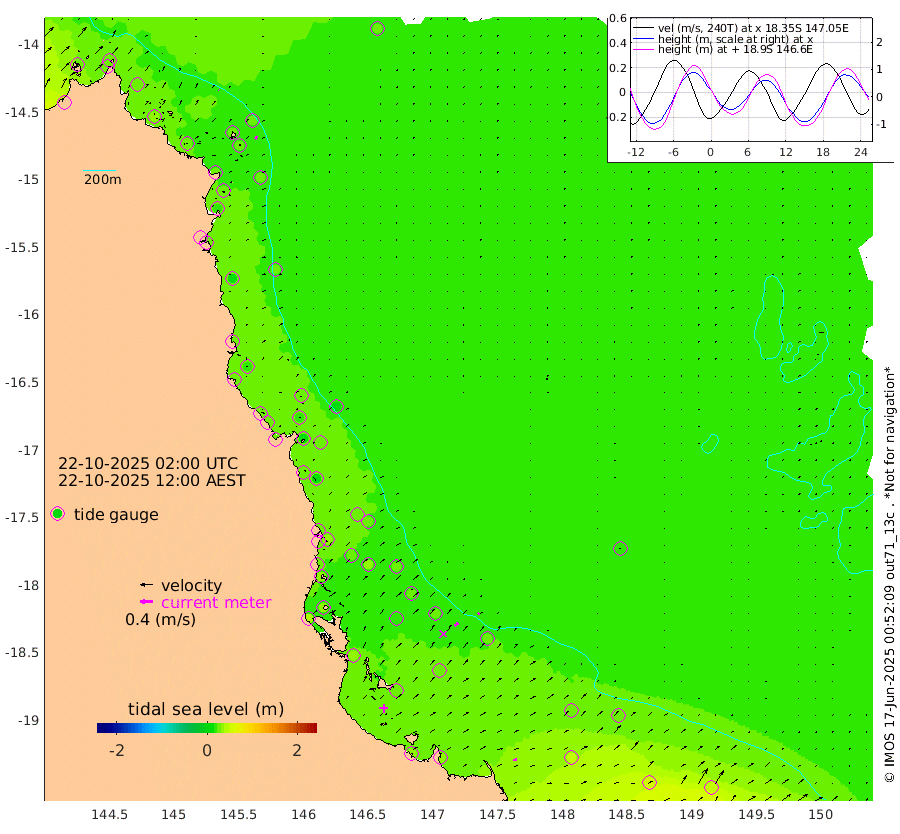Screen dimensions: 900x834
Task: Click the '146' longitude axis label
Action: [x=303, y=814]
